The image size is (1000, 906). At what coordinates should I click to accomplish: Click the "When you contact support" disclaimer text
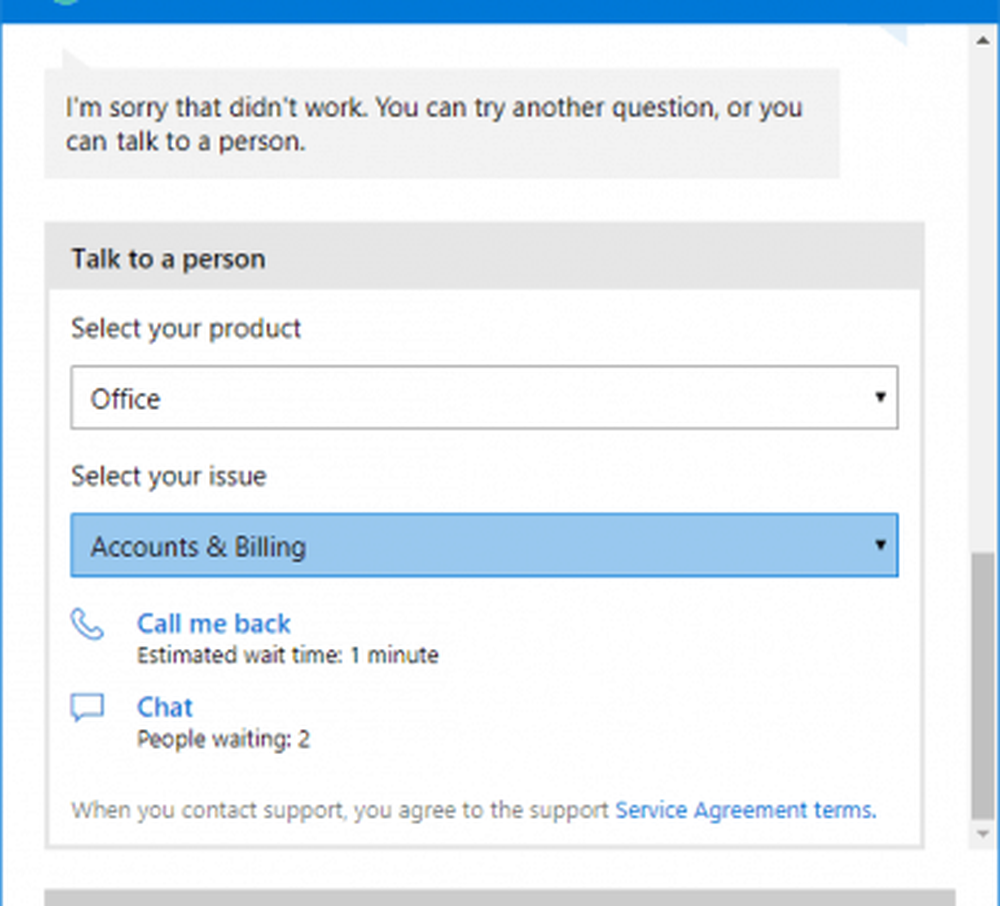340,810
